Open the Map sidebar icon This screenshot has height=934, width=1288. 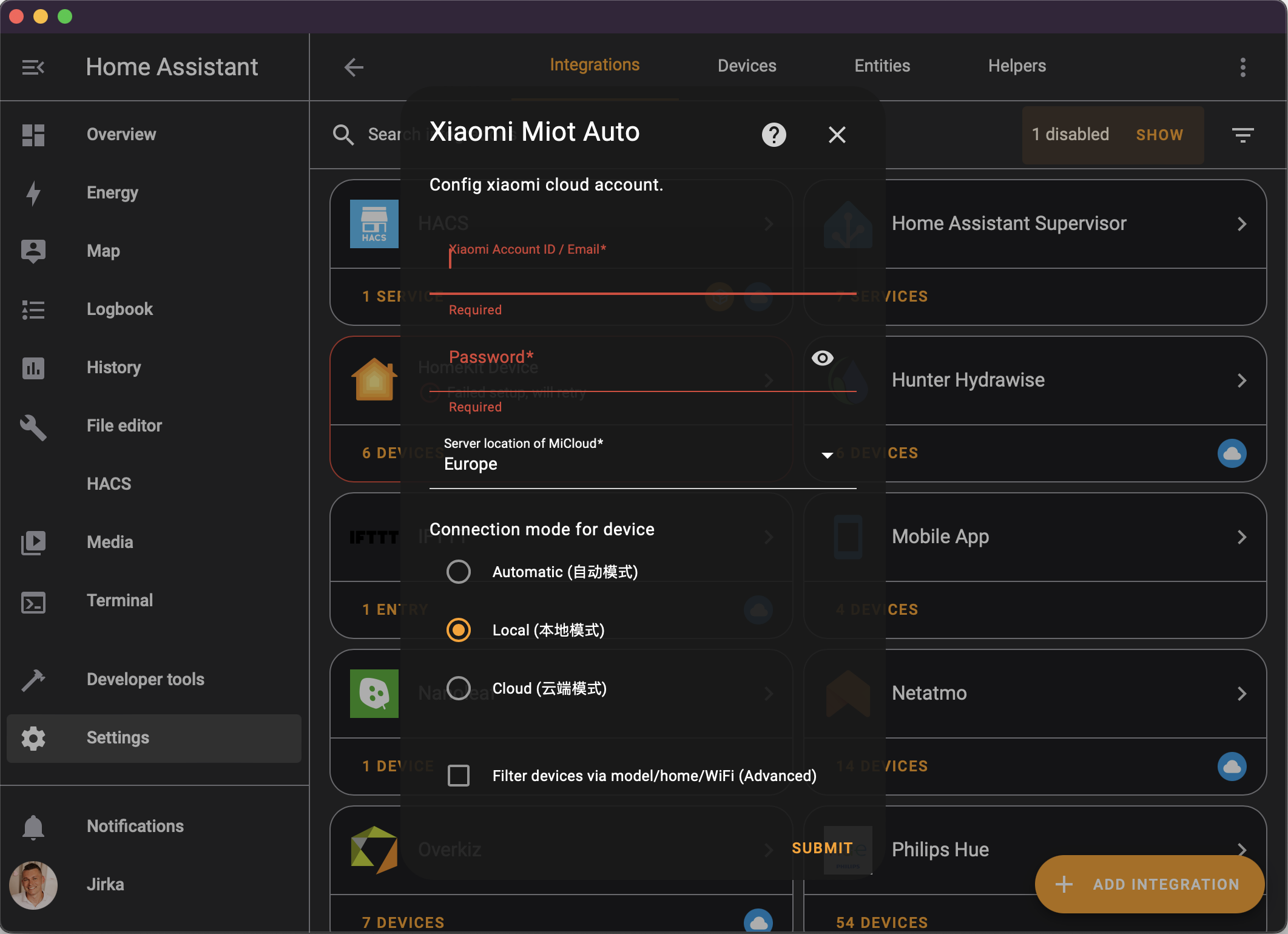[x=33, y=251]
